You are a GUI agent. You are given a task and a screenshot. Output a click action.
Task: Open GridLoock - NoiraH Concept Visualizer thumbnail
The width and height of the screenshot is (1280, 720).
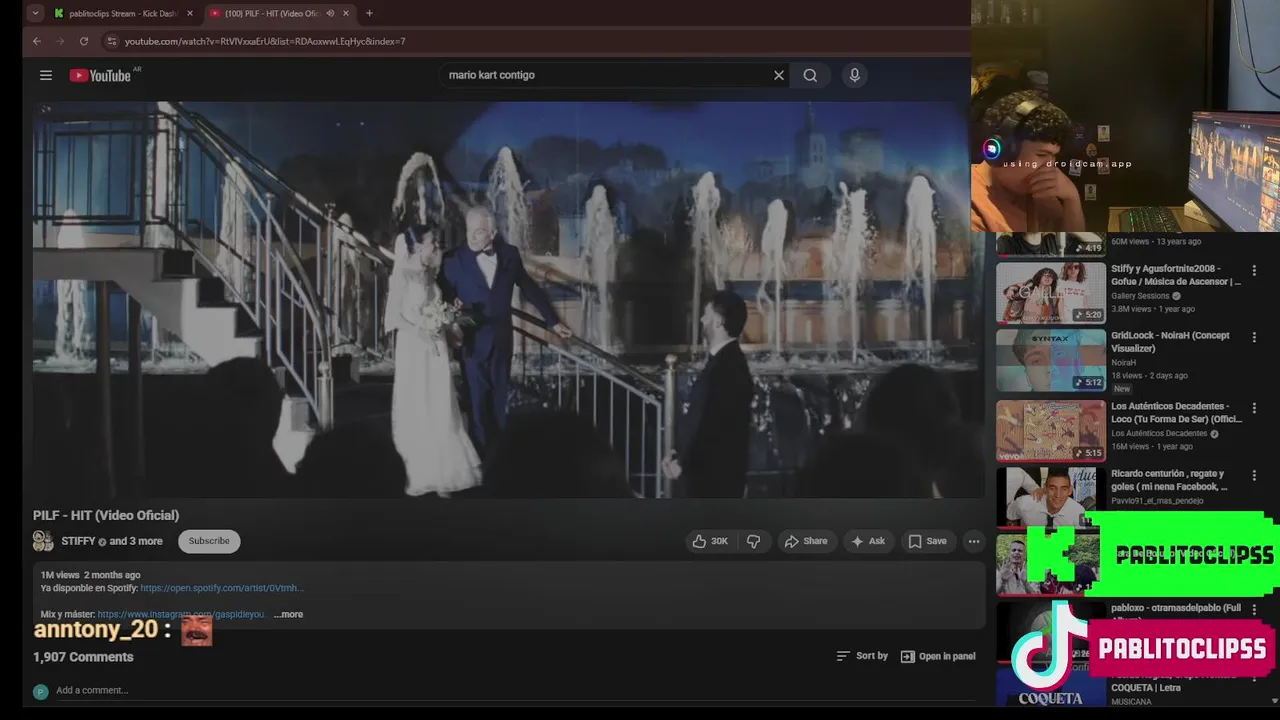(x=1051, y=361)
